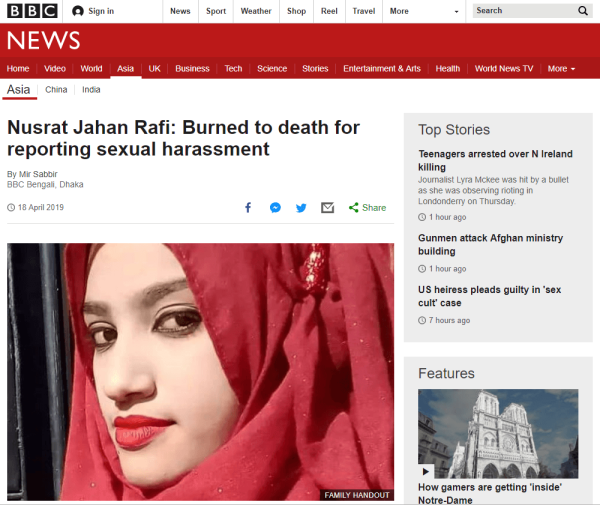600x505 pixels.
Task: Open US heiress 'sex cult' case story
Action: 489,296
